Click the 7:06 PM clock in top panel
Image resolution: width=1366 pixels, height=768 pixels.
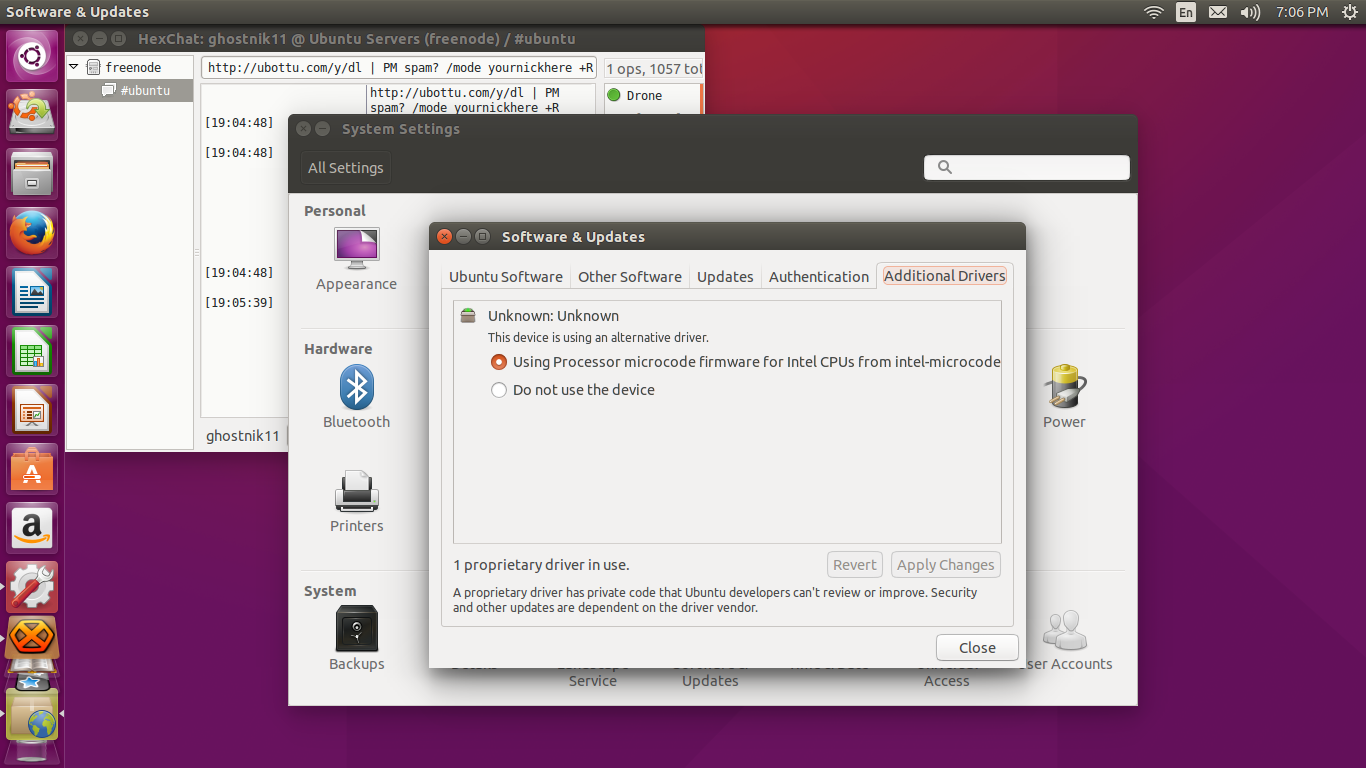[x=1302, y=12]
